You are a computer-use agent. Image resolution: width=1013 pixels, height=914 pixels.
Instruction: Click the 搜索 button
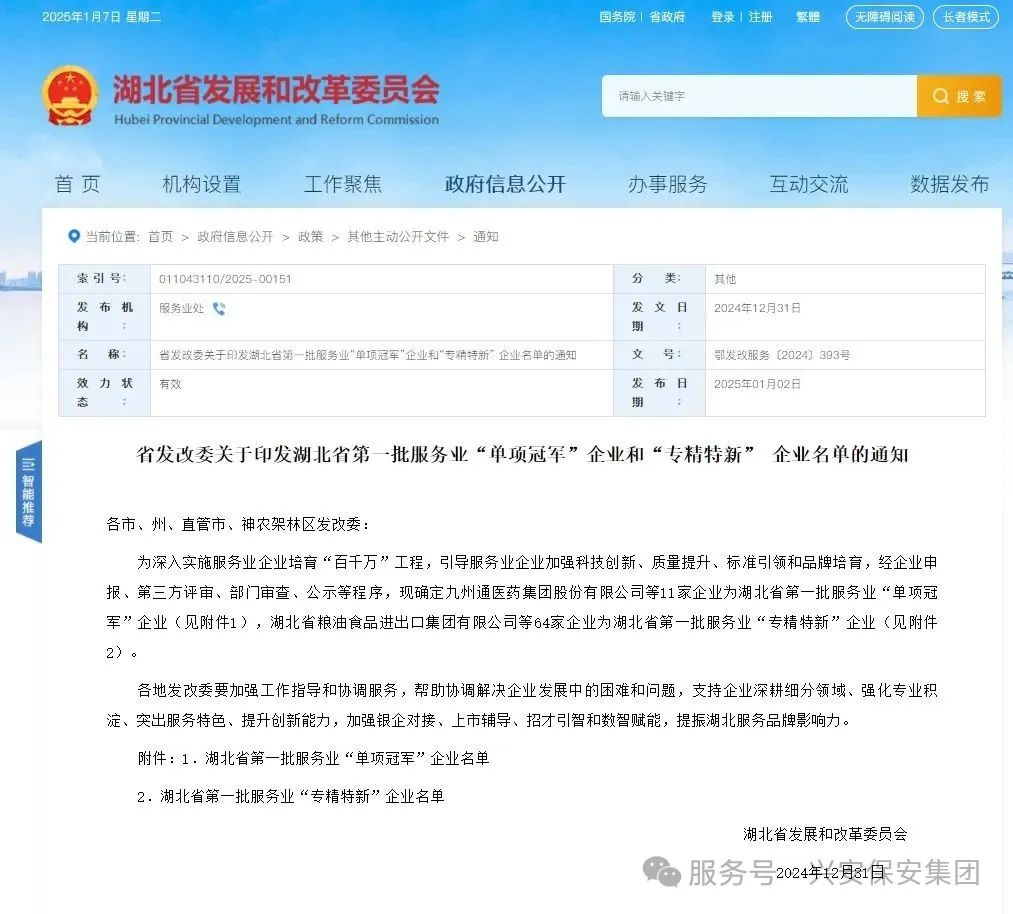point(959,96)
